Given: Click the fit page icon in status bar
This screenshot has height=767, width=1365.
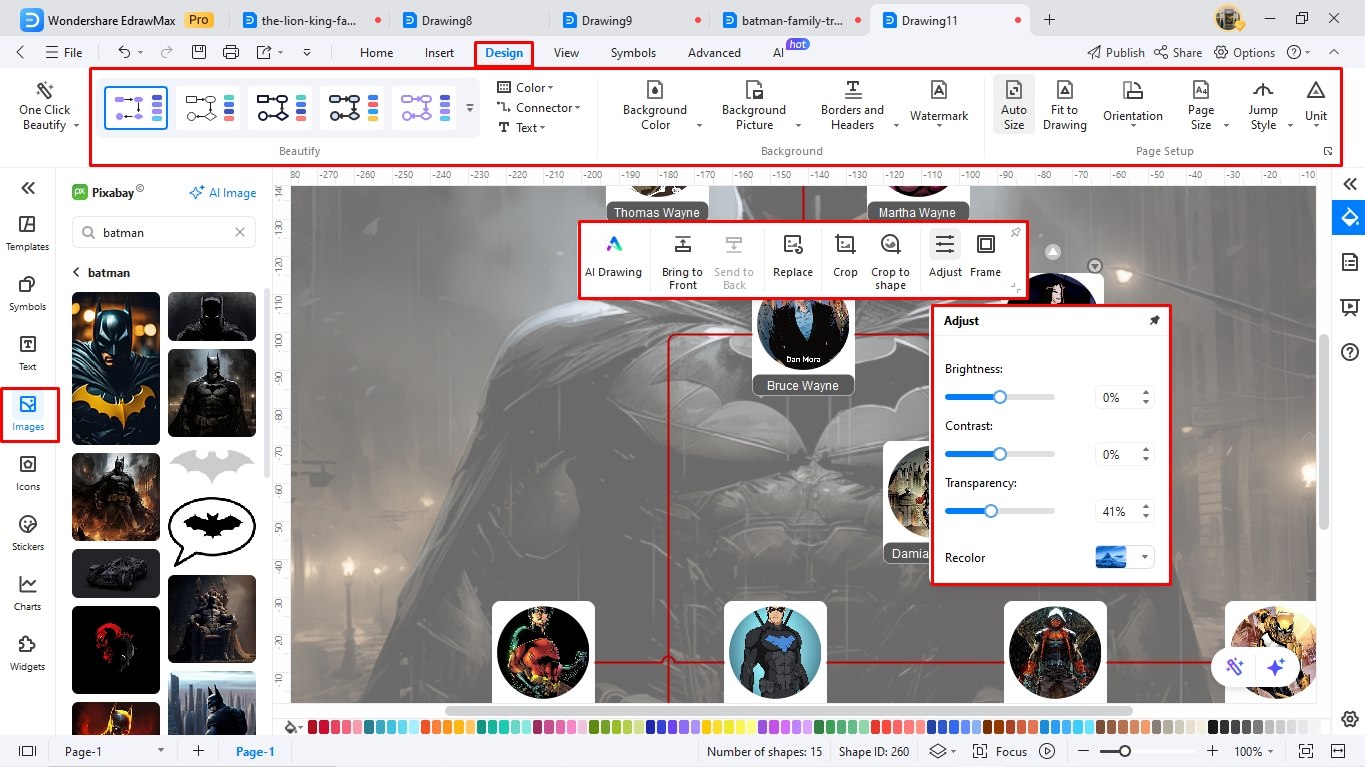Looking at the screenshot, I should point(1305,751).
